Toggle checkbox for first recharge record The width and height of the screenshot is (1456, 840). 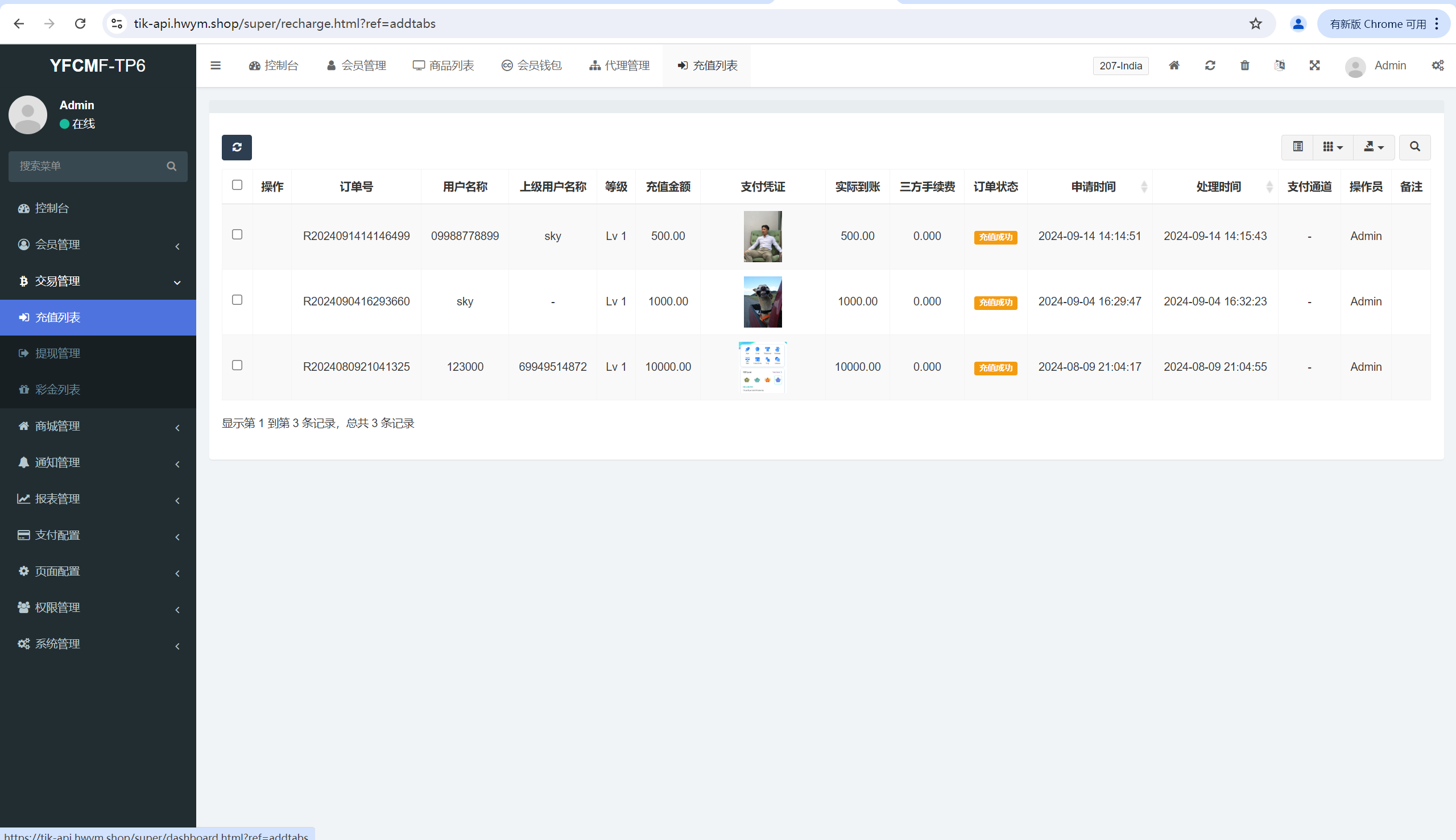(238, 234)
